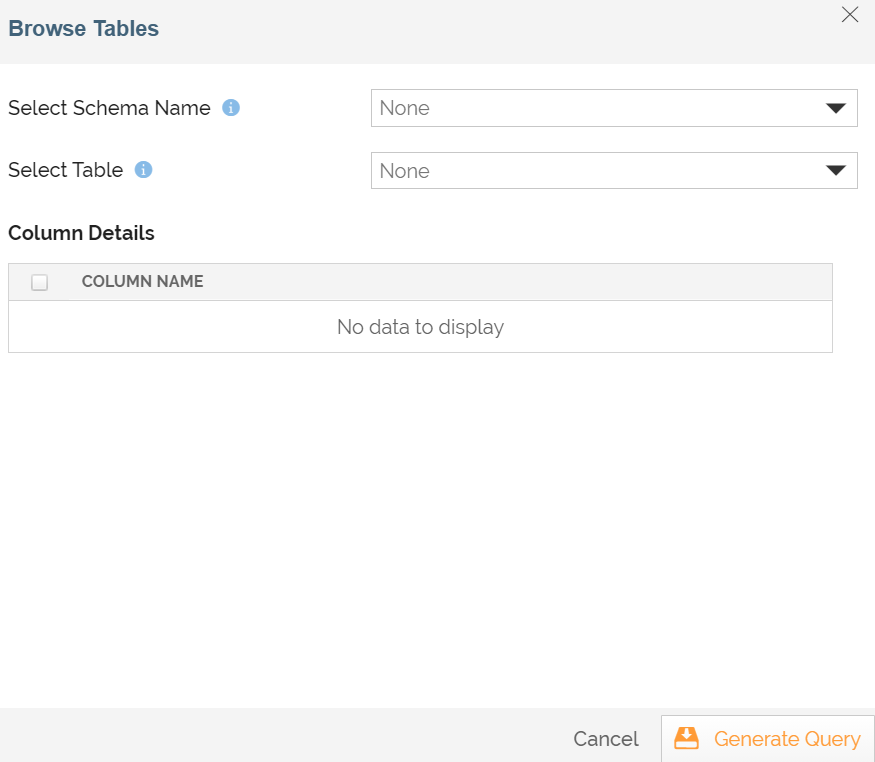The width and height of the screenshot is (875, 762).
Task: Expand Schema Name dropdown arrow
Action: [835, 108]
